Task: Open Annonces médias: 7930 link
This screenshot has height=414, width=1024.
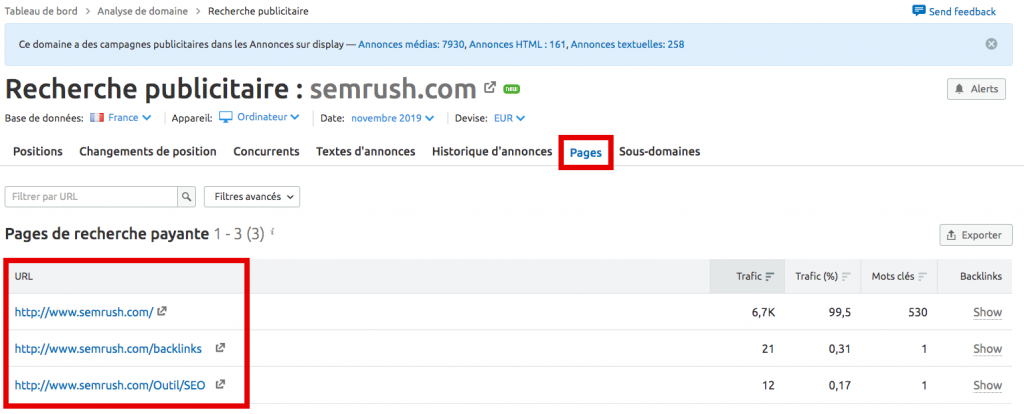Action: tap(411, 44)
